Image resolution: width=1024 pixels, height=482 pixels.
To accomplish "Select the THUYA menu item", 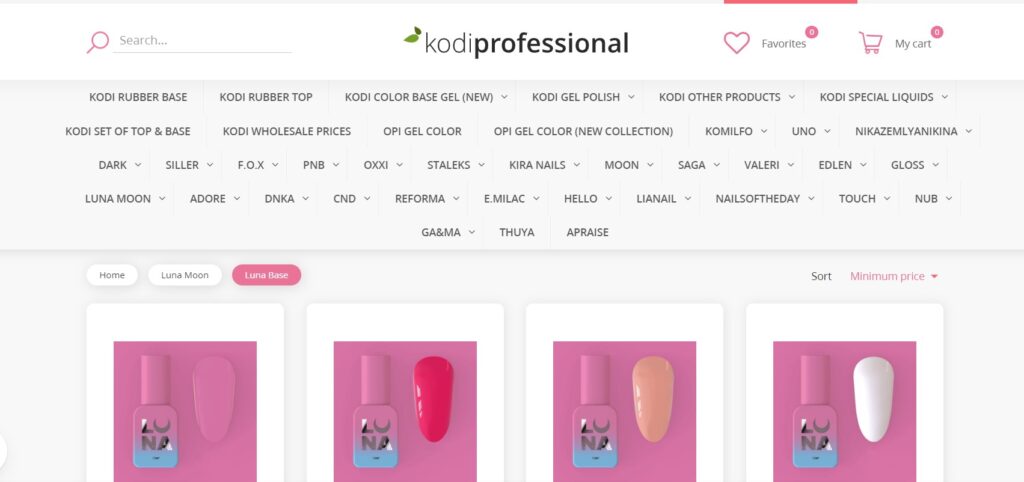I will pyautogui.click(x=517, y=233).
